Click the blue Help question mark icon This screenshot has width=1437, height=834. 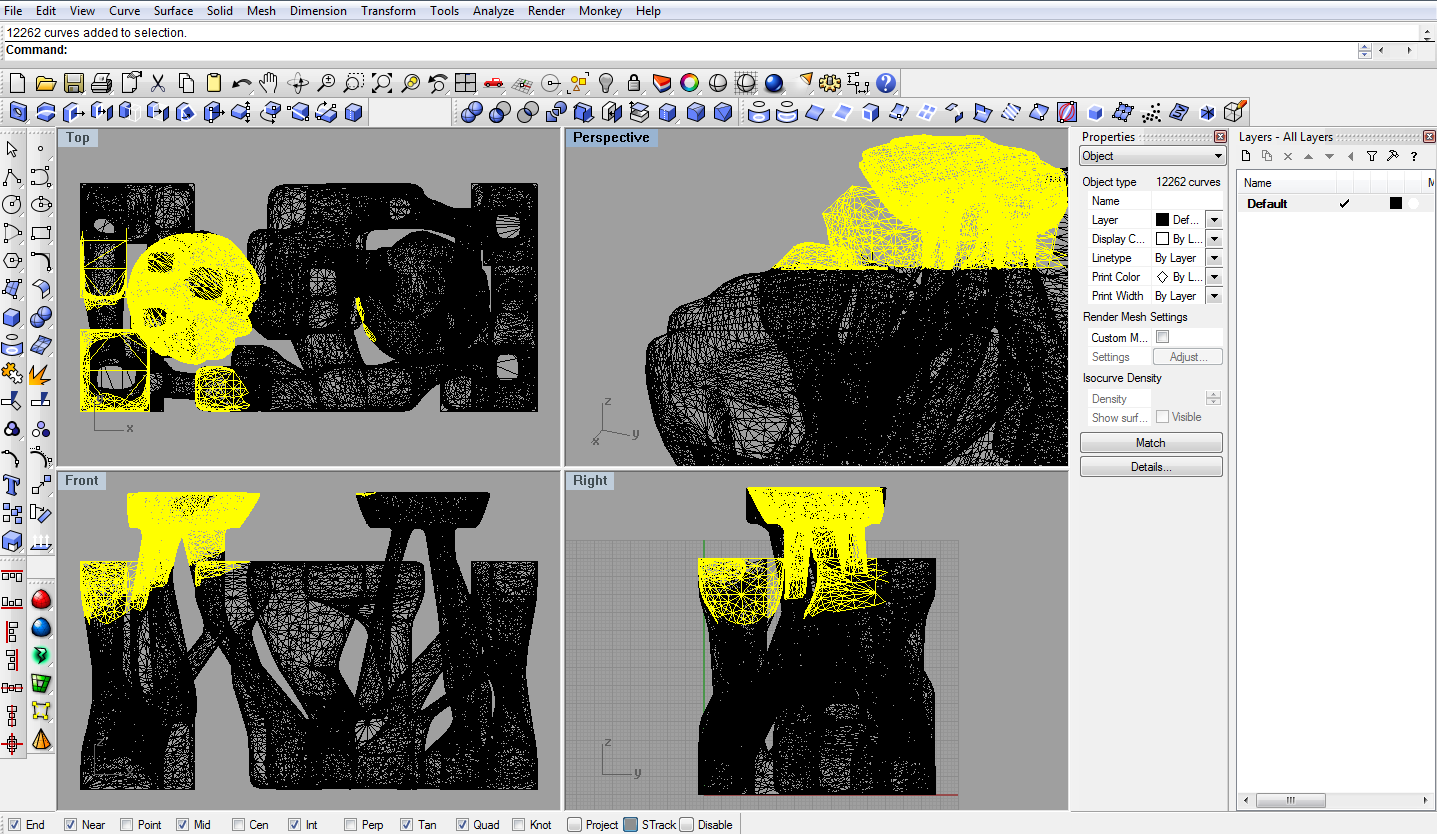click(x=886, y=83)
